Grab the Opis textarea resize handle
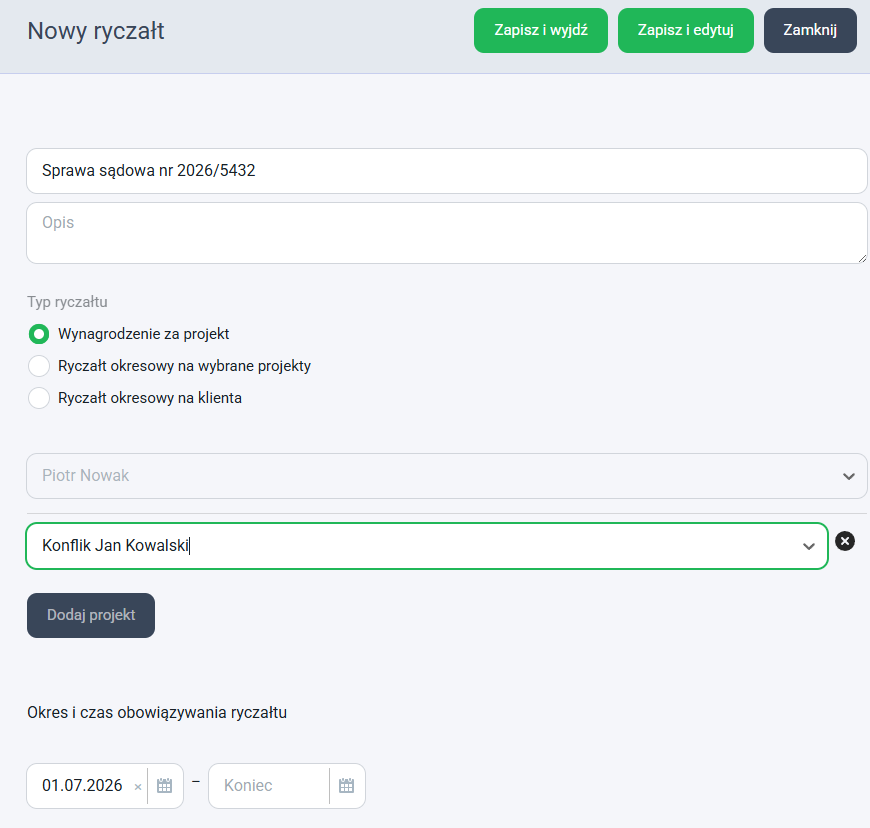 (862, 258)
